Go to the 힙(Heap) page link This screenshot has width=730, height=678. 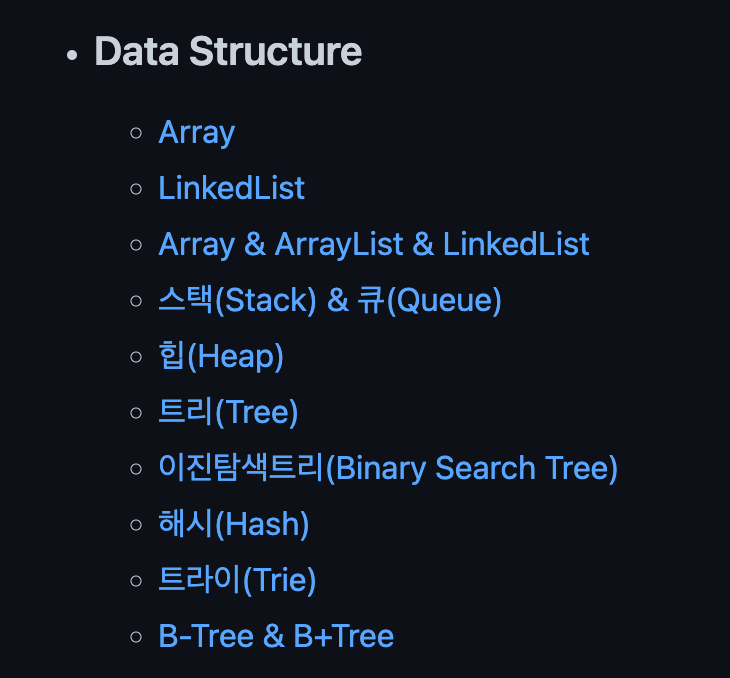pyautogui.click(x=220, y=357)
